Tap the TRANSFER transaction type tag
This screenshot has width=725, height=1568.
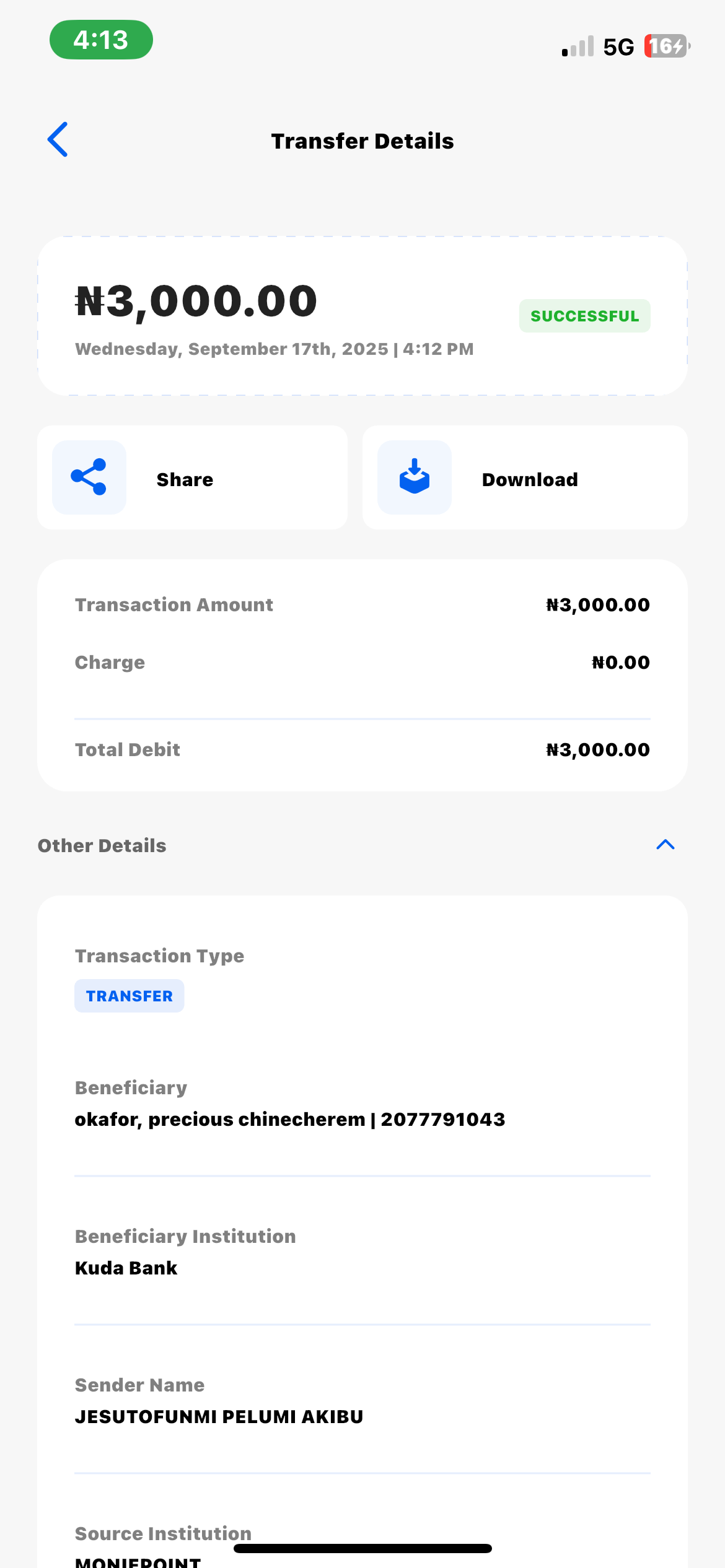(x=129, y=996)
